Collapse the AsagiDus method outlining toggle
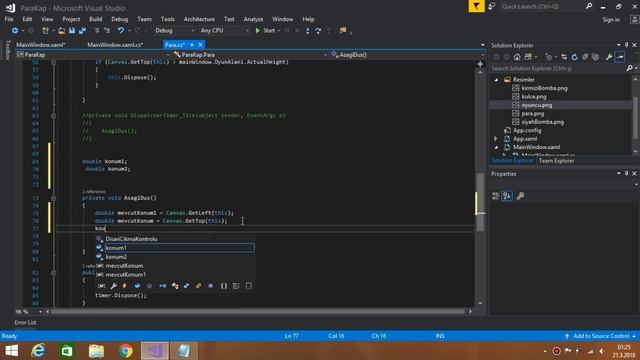This screenshot has width=640, height=360. tap(53, 198)
